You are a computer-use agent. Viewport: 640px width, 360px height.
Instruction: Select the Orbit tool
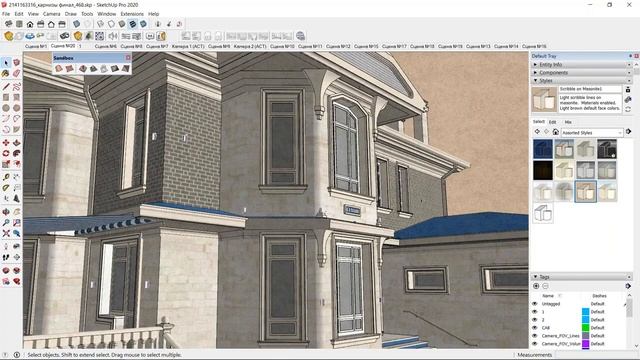(6, 212)
